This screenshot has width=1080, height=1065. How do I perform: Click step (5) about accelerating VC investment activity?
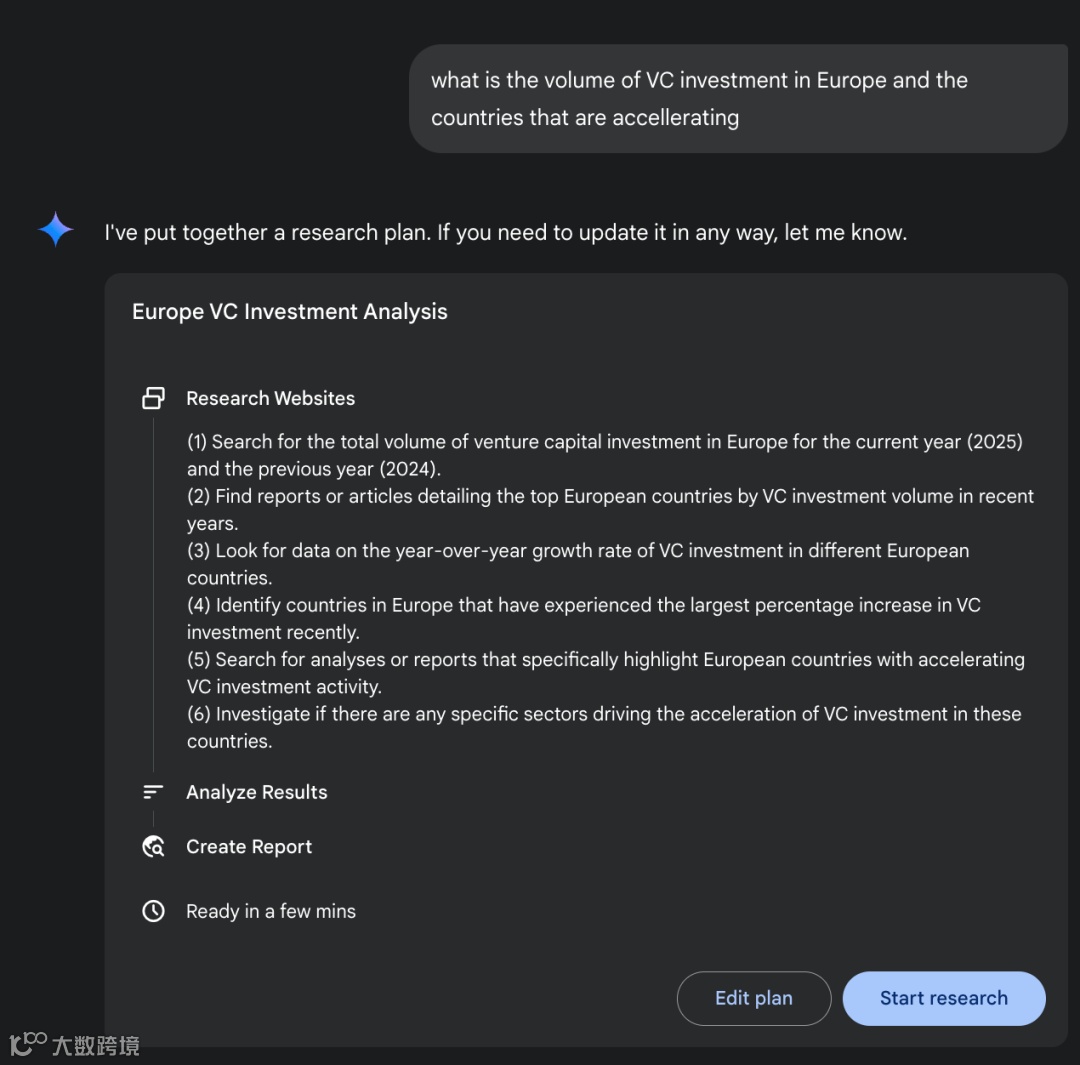point(605,672)
